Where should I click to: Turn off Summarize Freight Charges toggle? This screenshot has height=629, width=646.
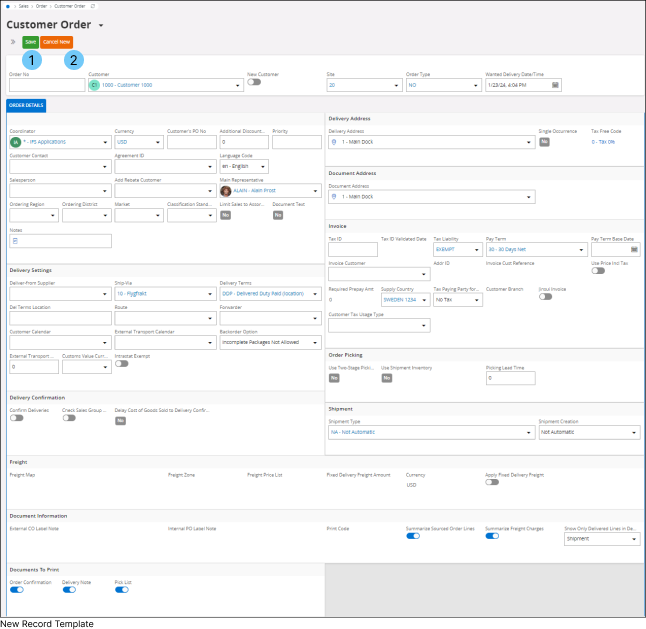491,536
